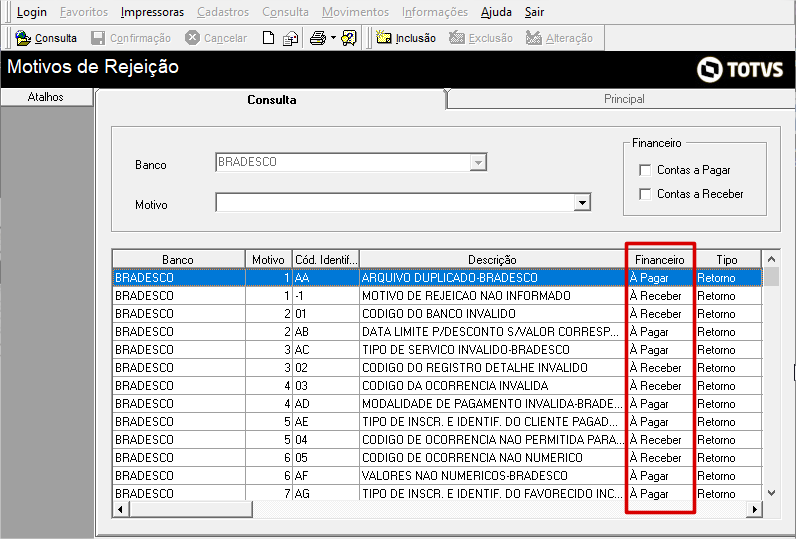Viewport: 796px width, 539px height.
Task: Click the Consulta toolbar icon
Action: (23, 38)
